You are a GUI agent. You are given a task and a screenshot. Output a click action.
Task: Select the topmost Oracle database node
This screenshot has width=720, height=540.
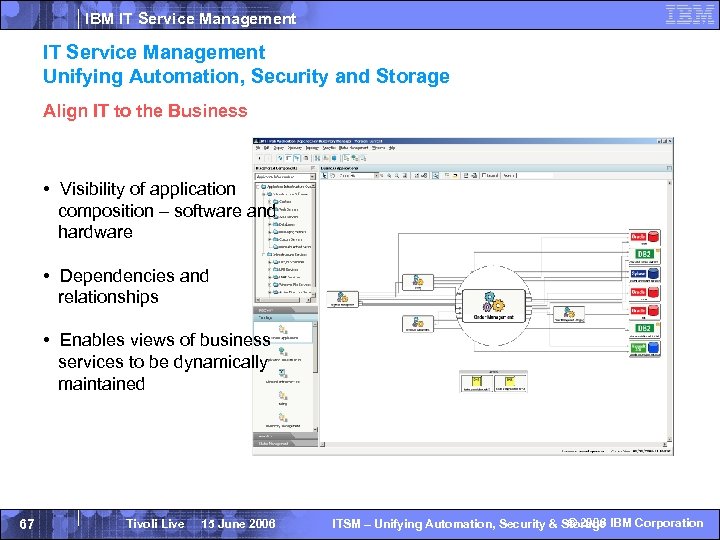click(x=644, y=237)
